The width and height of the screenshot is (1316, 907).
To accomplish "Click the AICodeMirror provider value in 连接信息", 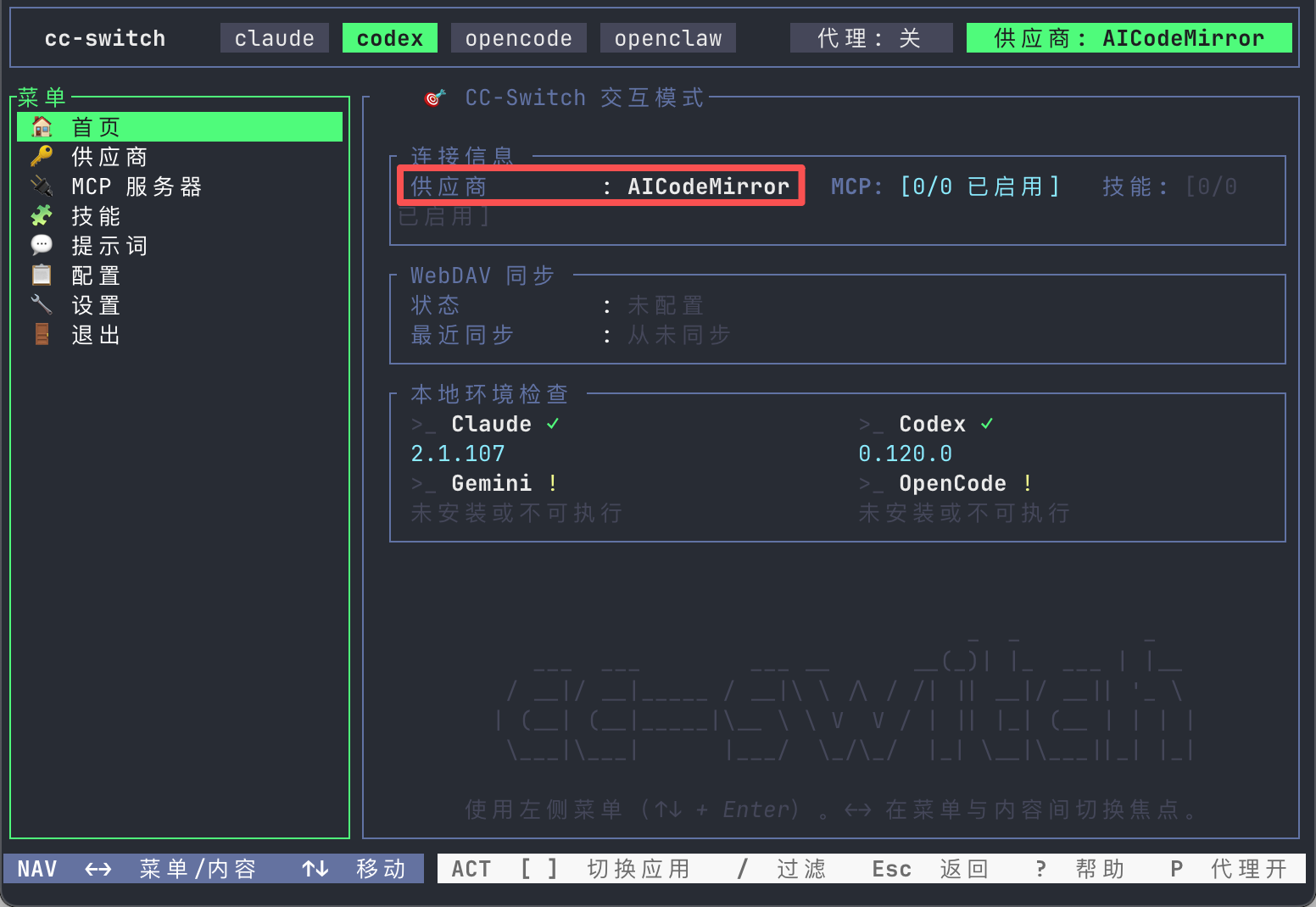I will 709,186.
